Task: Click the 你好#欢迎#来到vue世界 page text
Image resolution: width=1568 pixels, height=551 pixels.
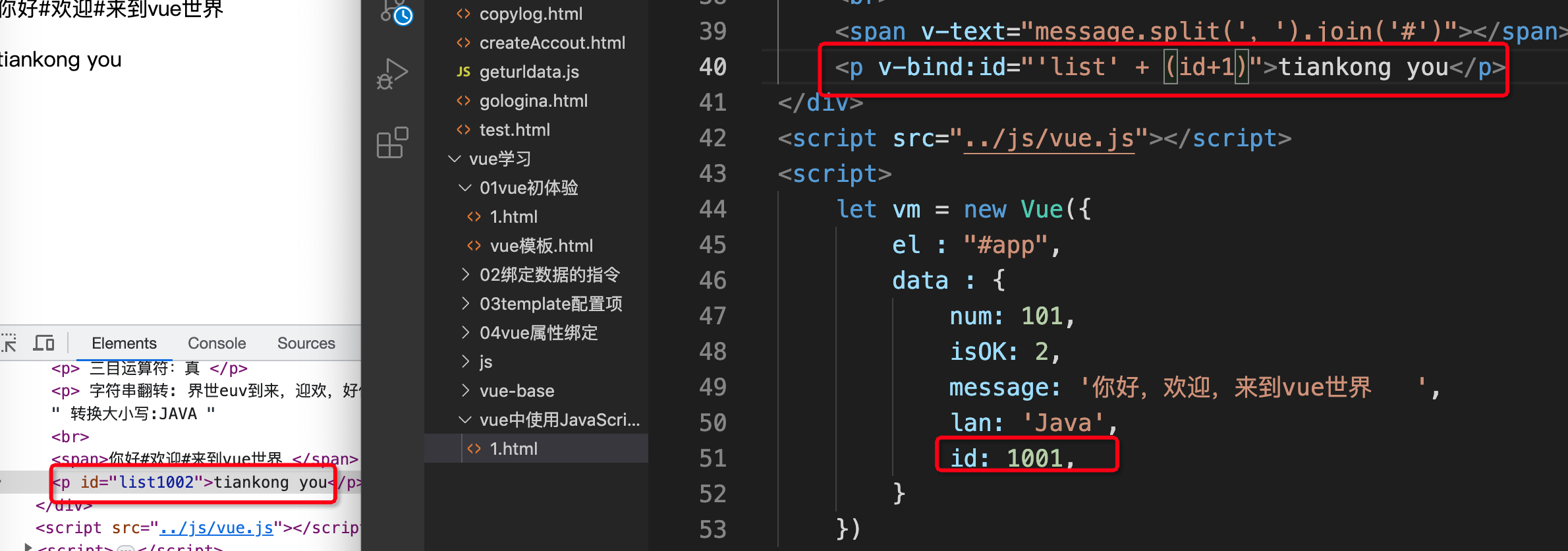Action: (111, 10)
